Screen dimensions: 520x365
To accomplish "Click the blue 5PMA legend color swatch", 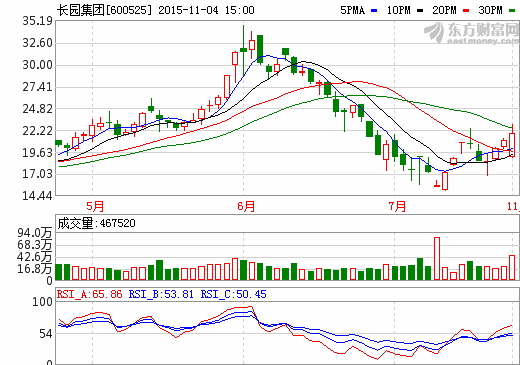I will coord(374,11).
